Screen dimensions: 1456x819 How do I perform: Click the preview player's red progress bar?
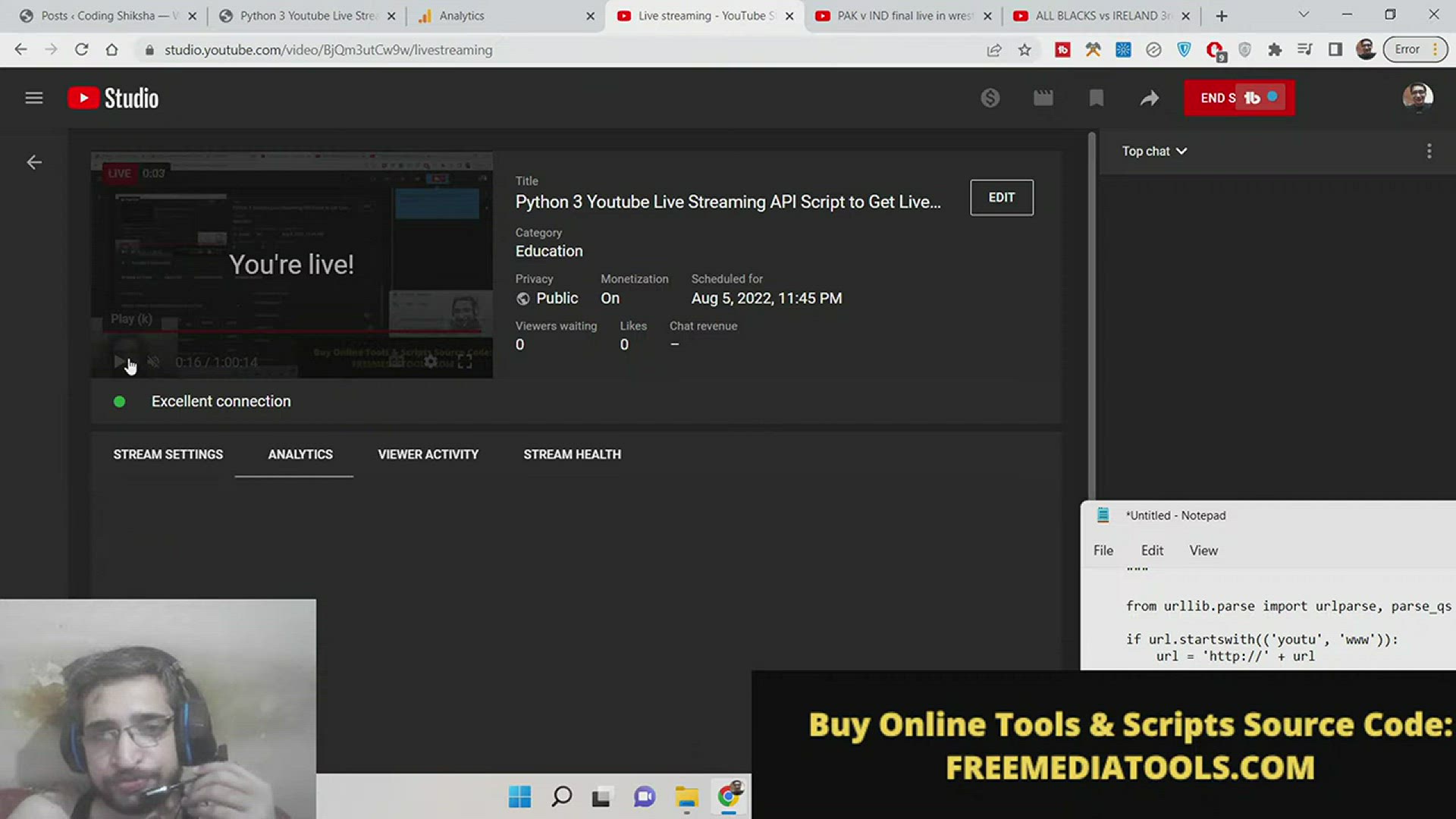(x=292, y=331)
